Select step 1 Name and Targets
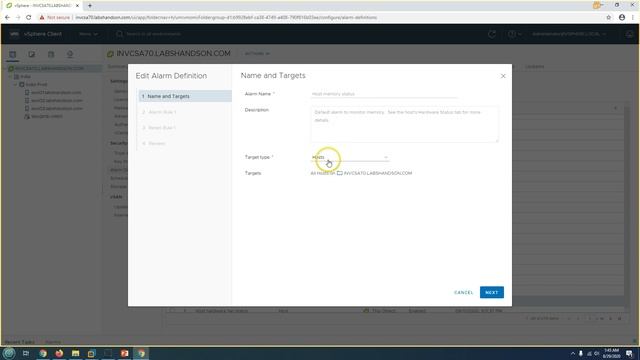The height and width of the screenshot is (360, 640). (185, 96)
